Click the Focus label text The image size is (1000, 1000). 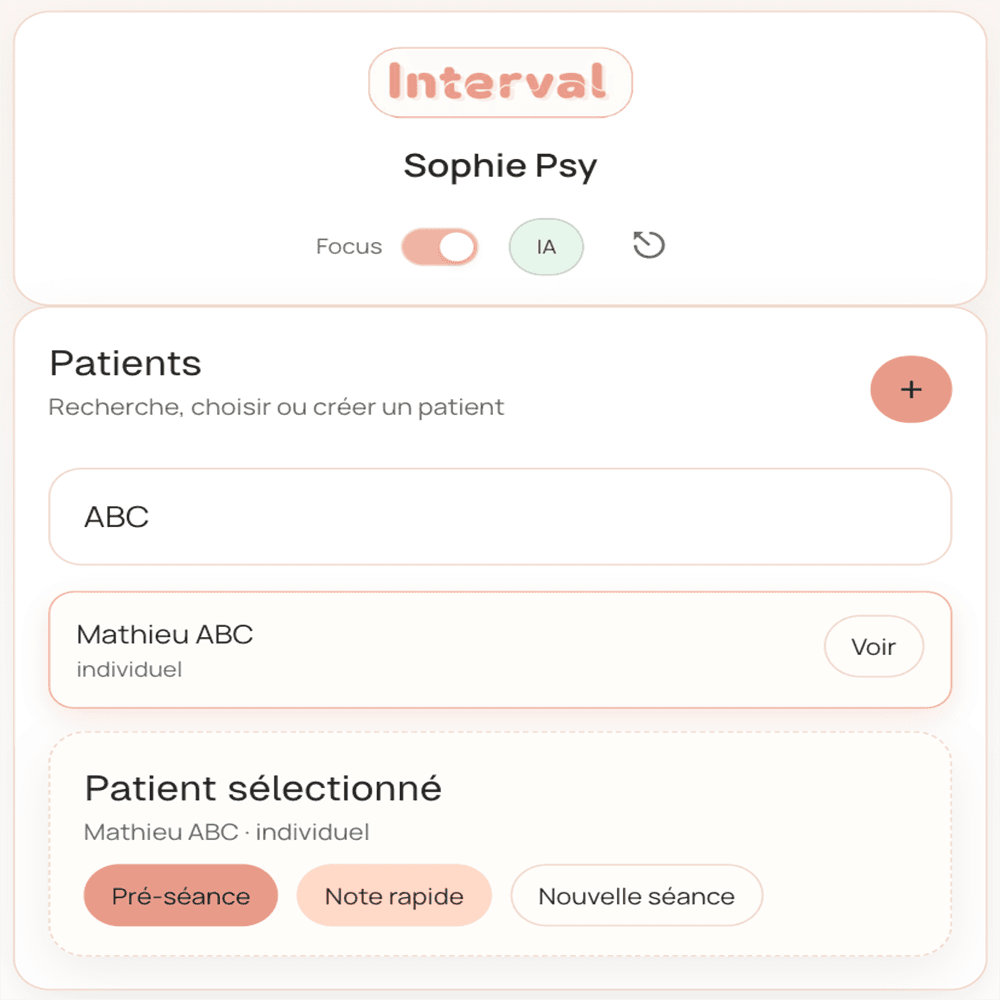pos(349,246)
